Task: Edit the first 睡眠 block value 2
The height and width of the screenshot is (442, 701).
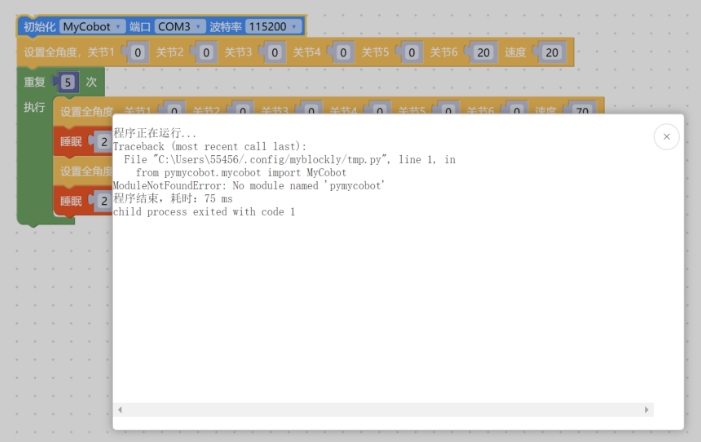Action: pos(104,142)
